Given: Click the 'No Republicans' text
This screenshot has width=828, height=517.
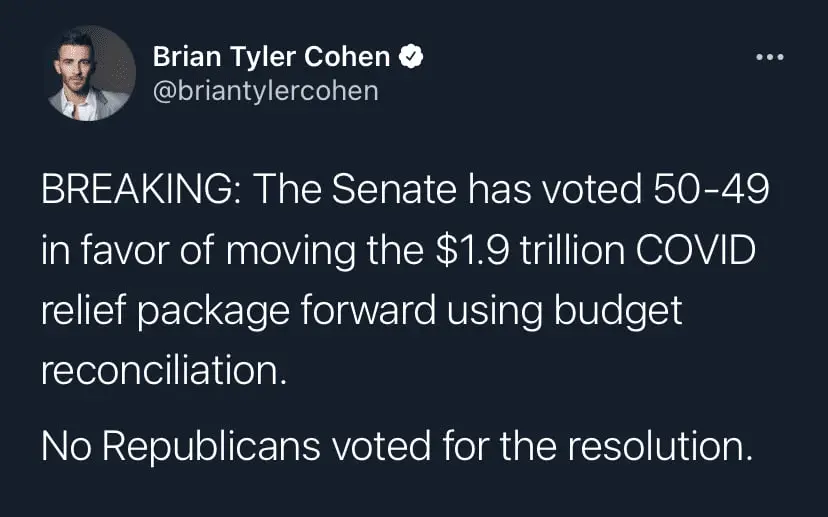Looking at the screenshot, I should (166, 445).
